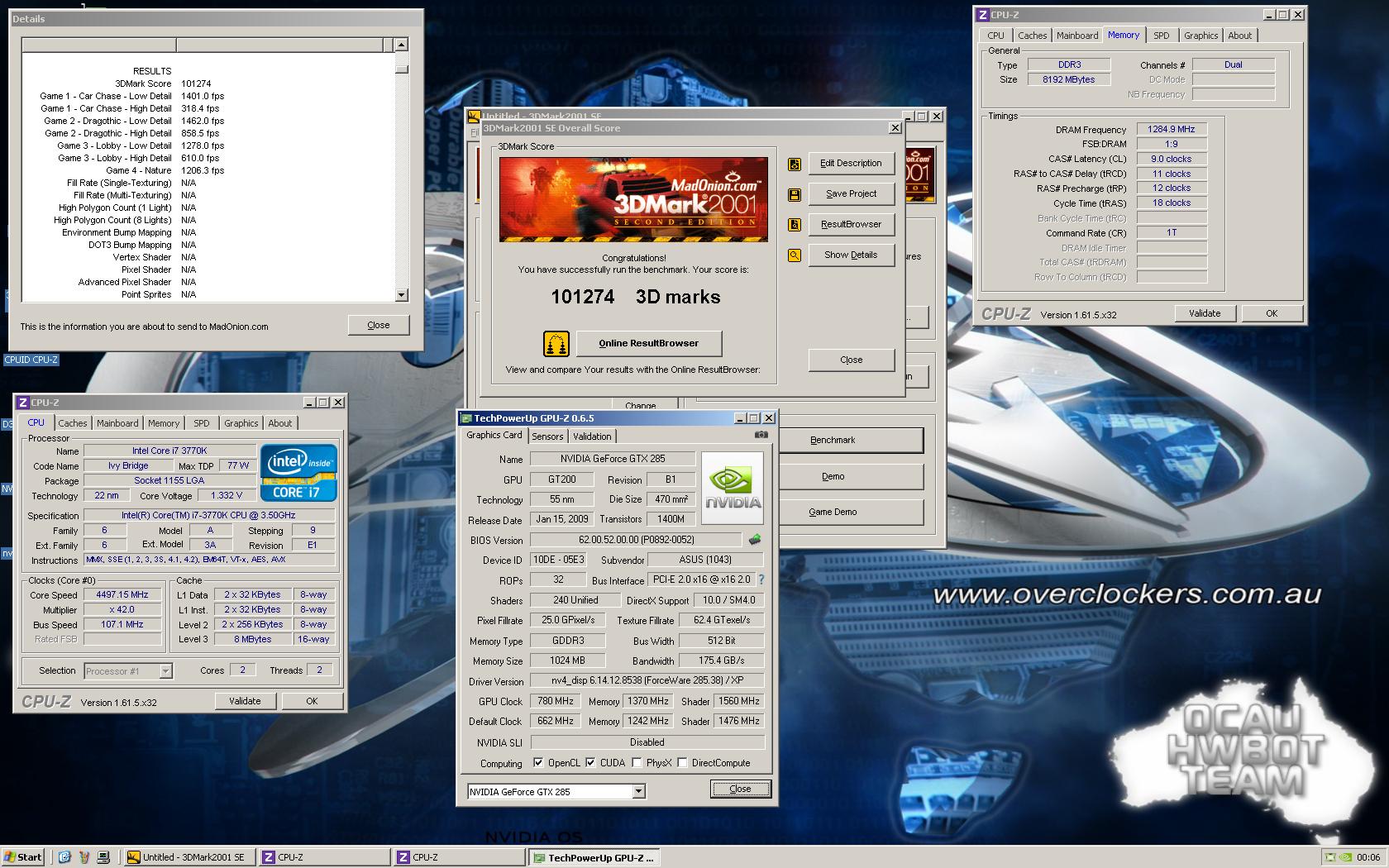
Task: Click the GPU Clock 780 MHz field
Action: click(x=556, y=701)
